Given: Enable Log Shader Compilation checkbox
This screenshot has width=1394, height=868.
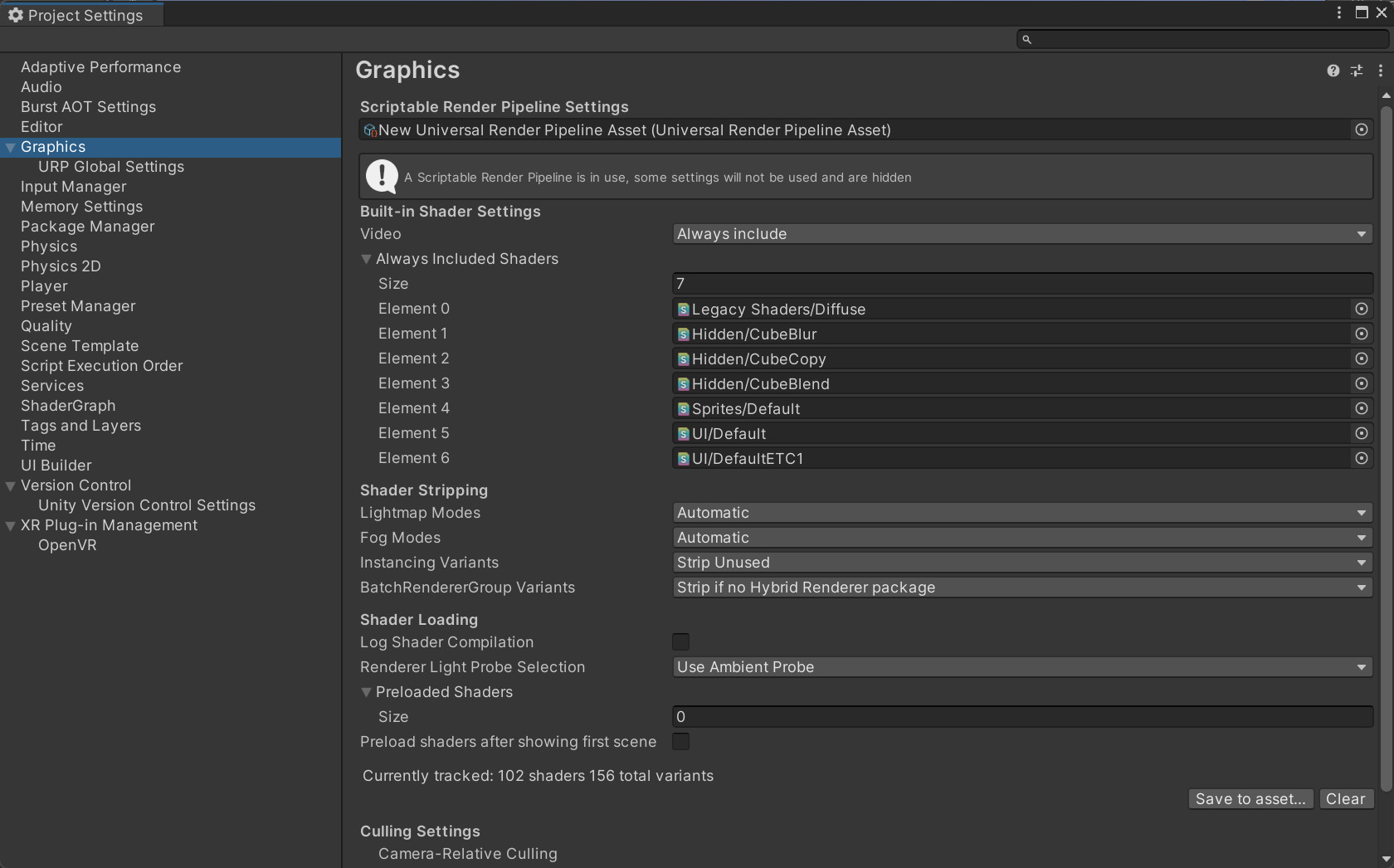Looking at the screenshot, I should (x=680, y=642).
